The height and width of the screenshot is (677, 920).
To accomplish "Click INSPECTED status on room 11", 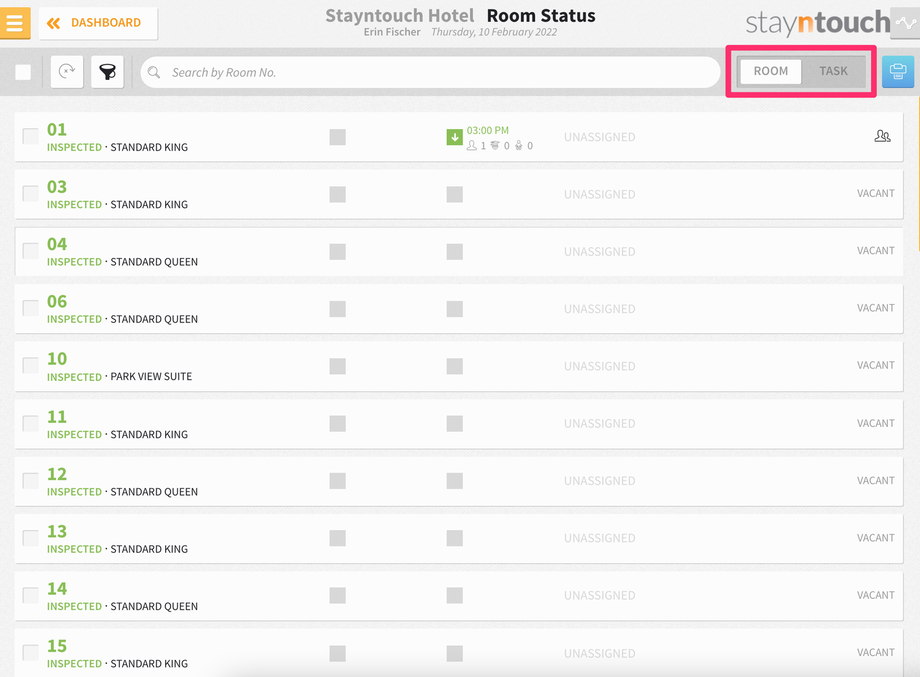I will (75, 435).
